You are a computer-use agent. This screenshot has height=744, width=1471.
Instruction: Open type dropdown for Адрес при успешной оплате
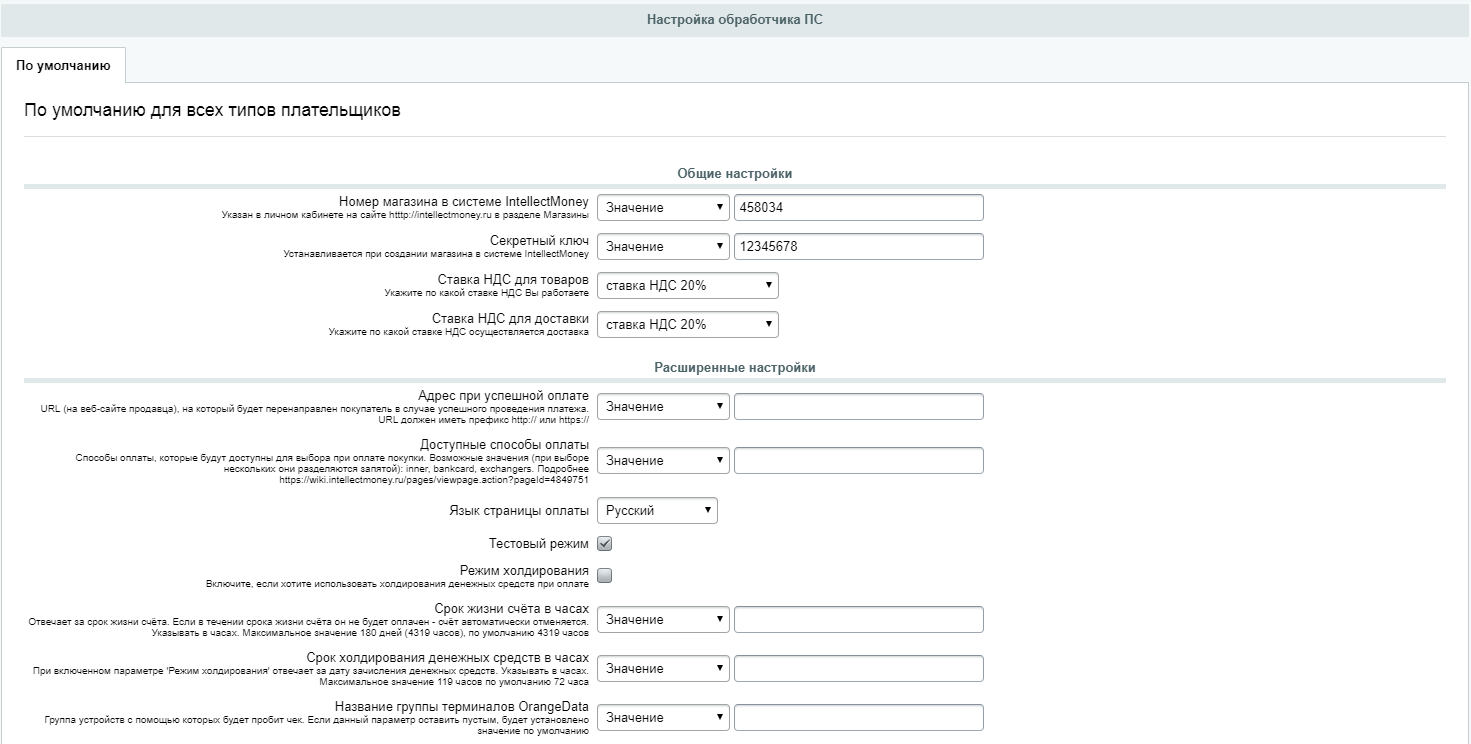click(x=663, y=406)
